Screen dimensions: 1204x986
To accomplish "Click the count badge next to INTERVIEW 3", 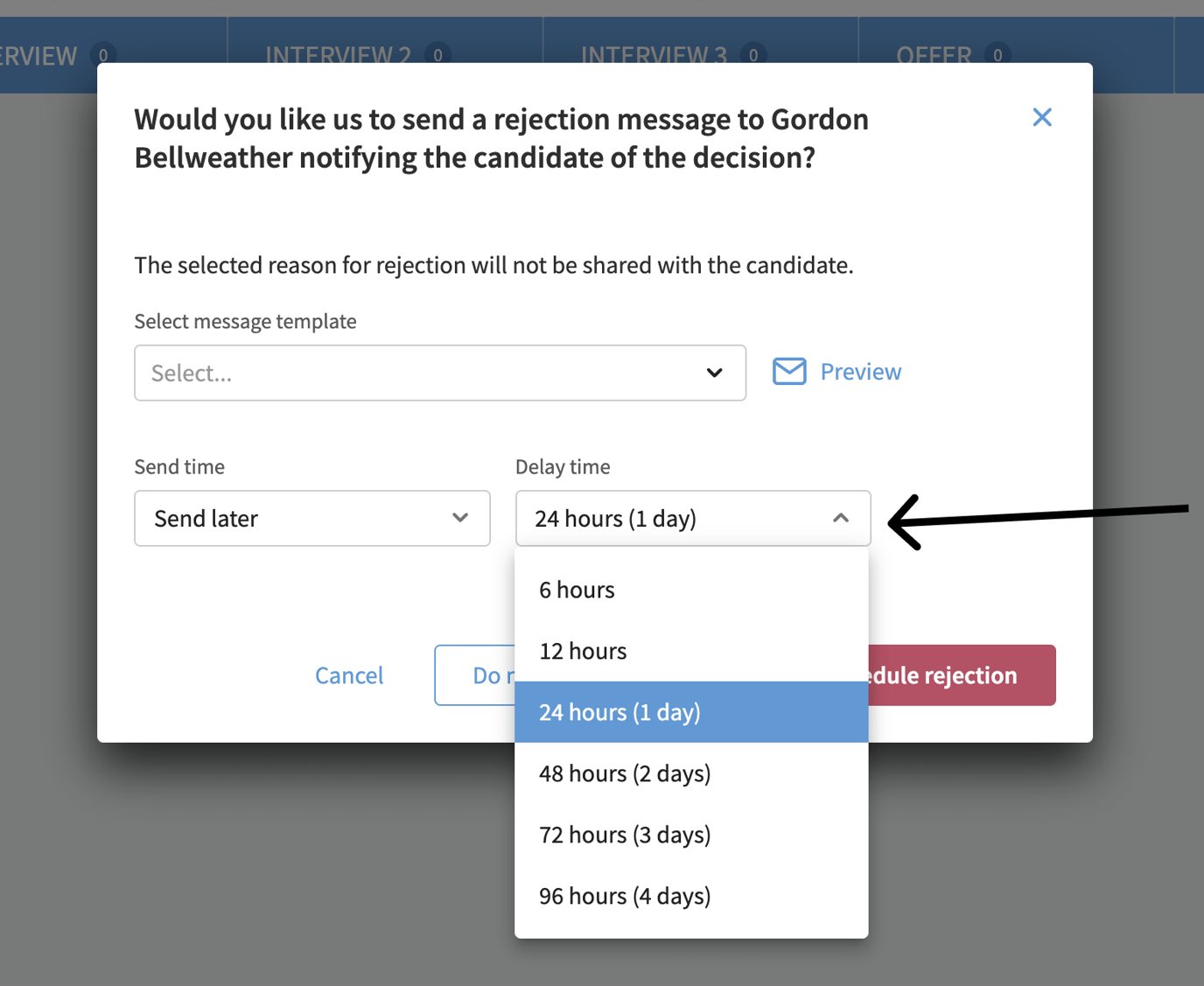I will coord(752,55).
